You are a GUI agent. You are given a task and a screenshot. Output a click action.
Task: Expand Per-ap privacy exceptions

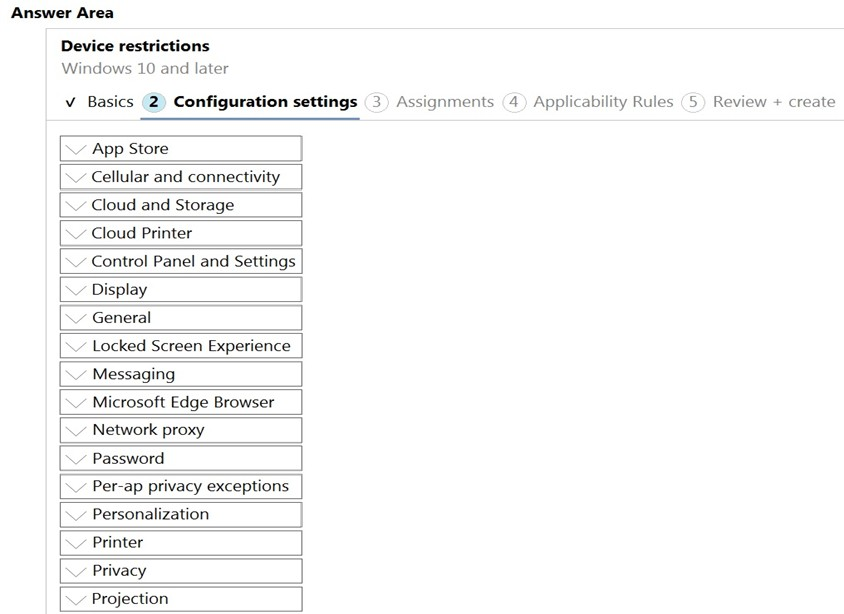[x=181, y=486]
